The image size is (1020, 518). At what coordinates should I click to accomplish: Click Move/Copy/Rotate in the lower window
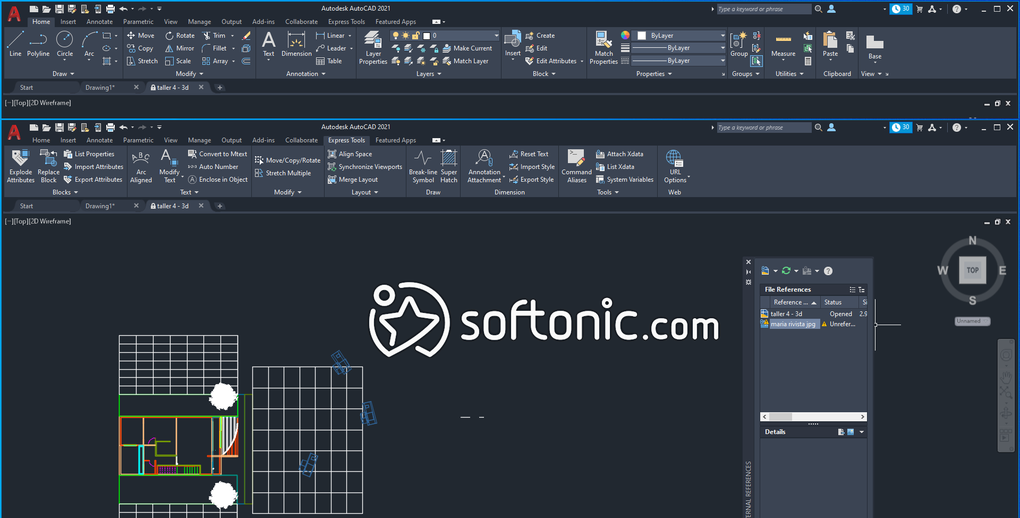pyautogui.click(x=288, y=160)
